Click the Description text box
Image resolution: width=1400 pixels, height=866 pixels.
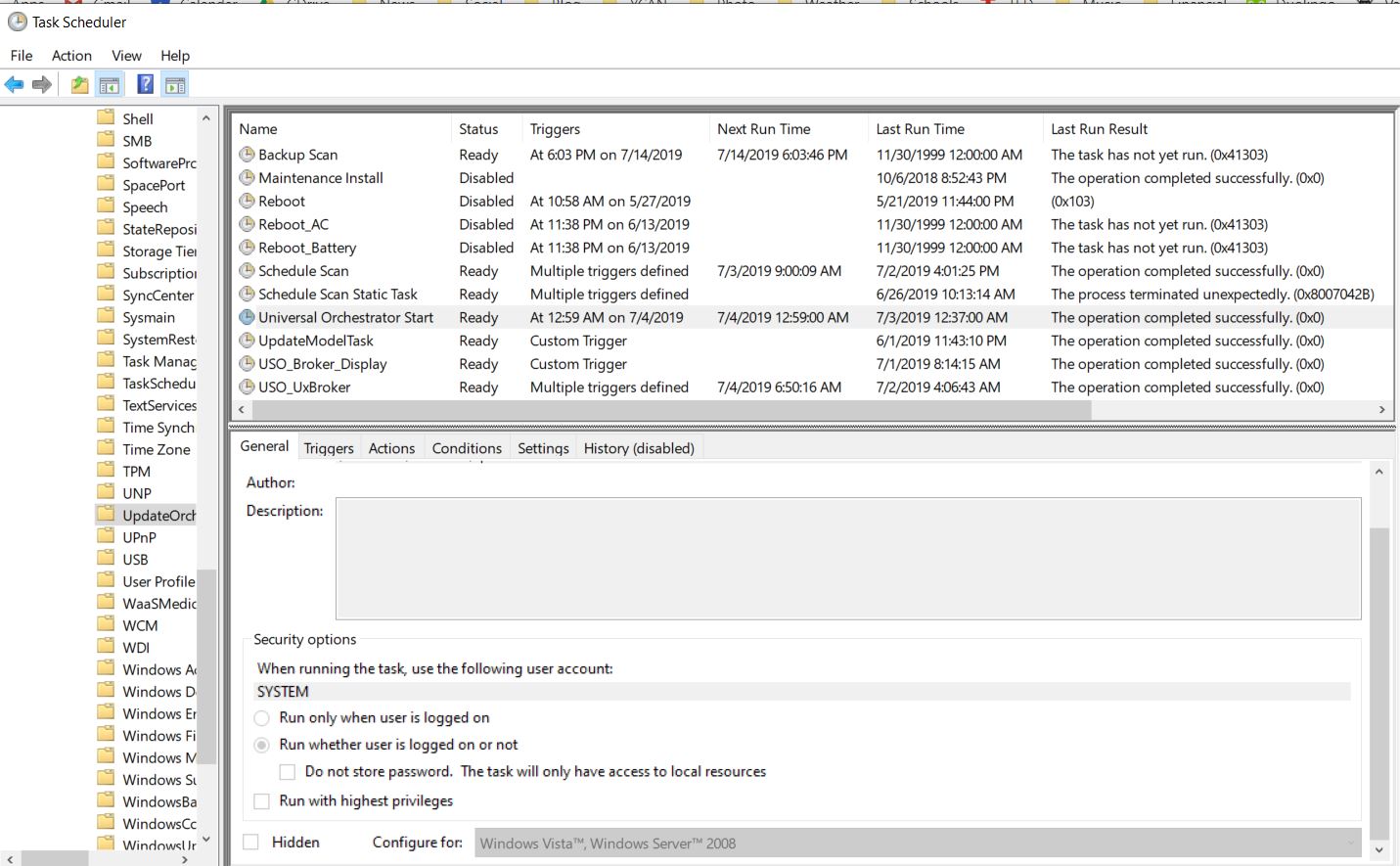click(x=847, y=559)
